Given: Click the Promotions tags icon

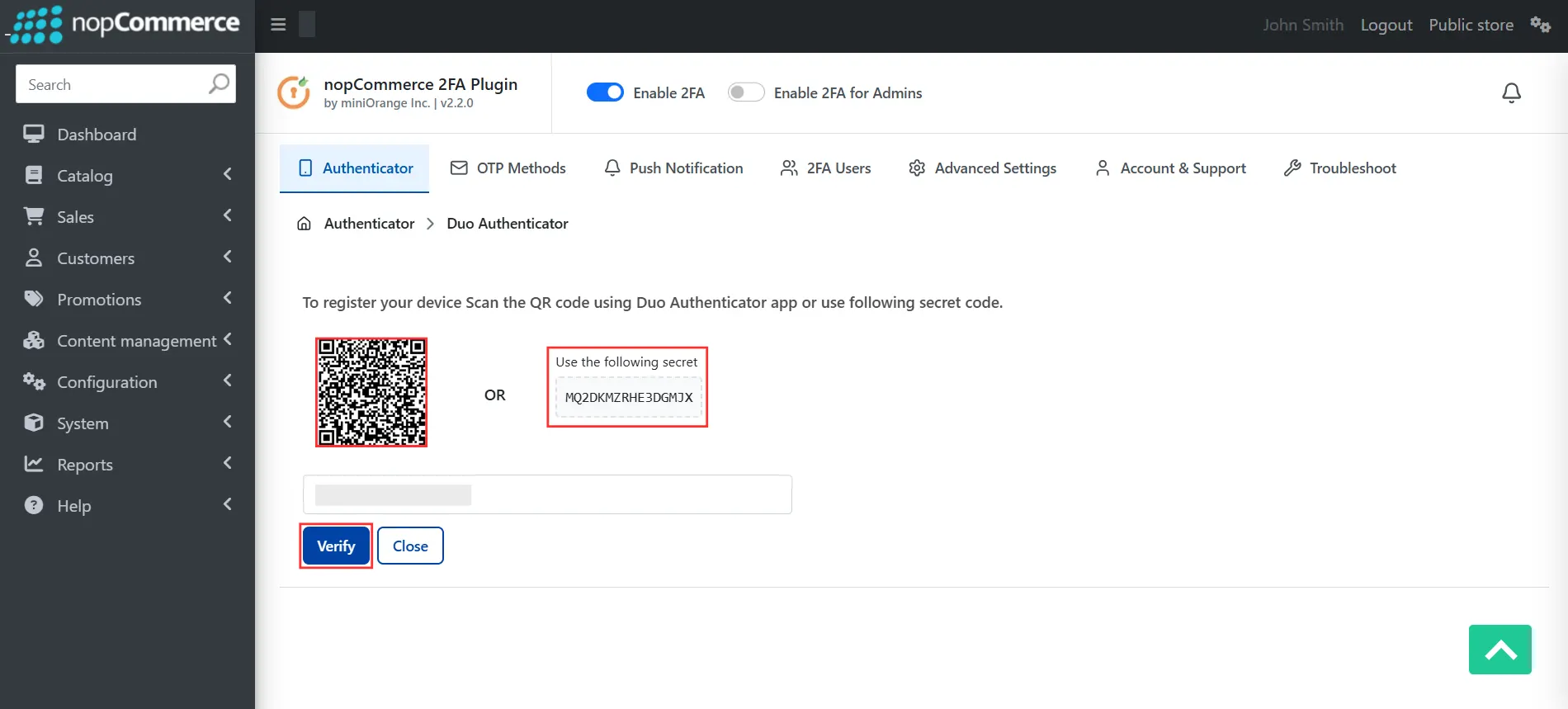Looking at the screenshot, I should (x=34, y=299).
